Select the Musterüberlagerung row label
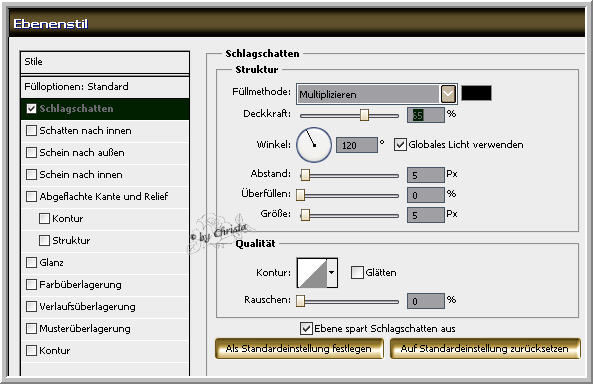Image resolution: width=593 pixels, height=384 pixels. tap(85, 328)
